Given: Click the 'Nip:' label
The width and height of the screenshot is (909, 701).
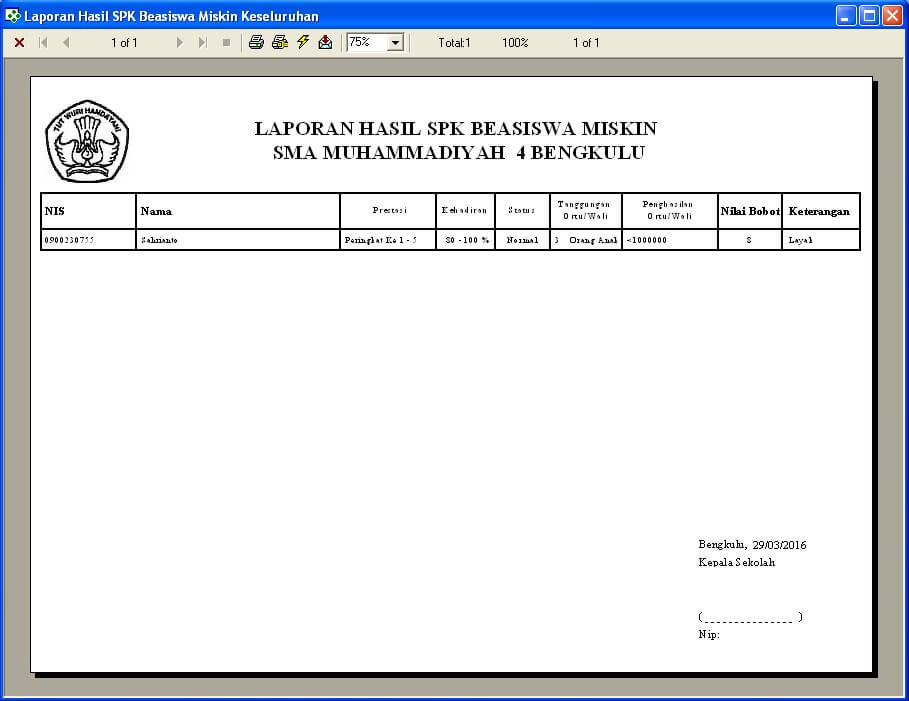Looking at the screenshot, I should coord(708,634).
